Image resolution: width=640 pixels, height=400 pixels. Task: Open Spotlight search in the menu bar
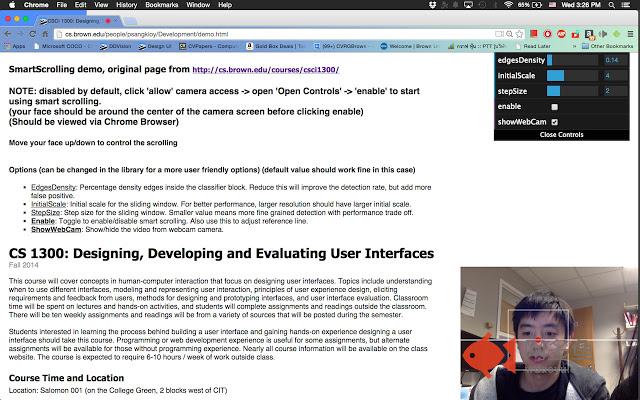pos(611,5)
